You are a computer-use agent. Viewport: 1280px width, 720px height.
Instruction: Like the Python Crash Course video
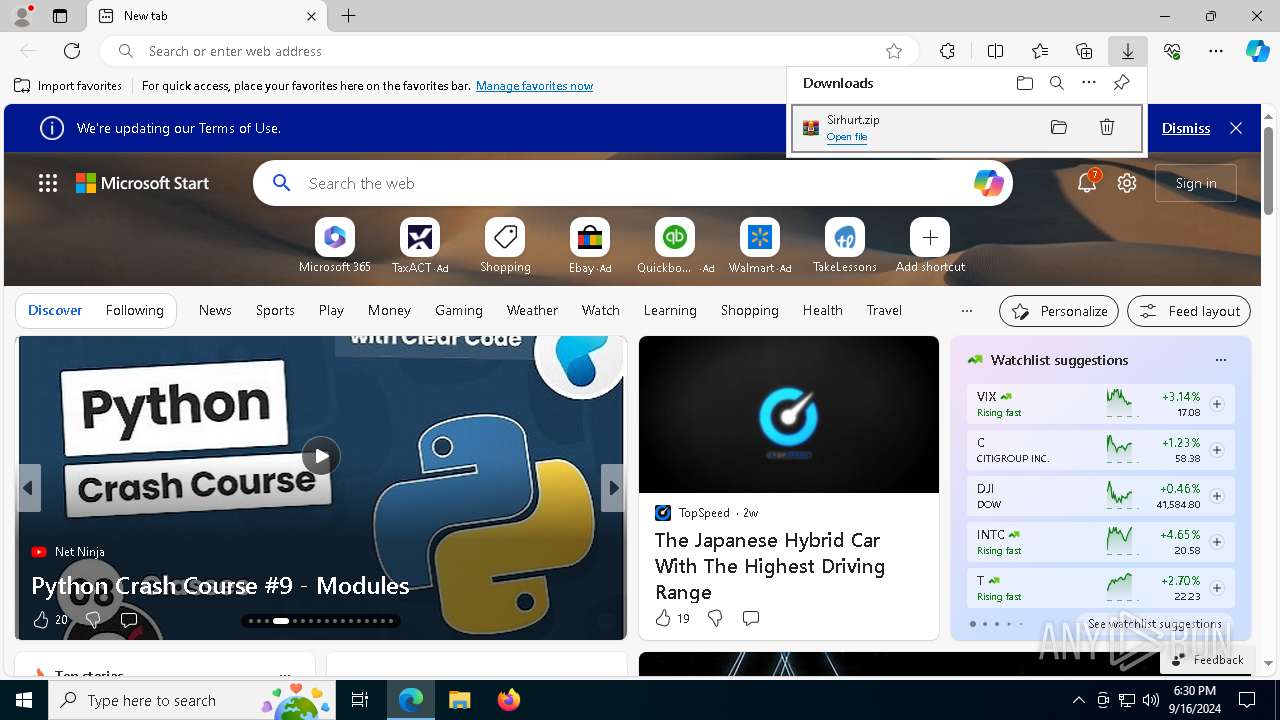point(41,620)
